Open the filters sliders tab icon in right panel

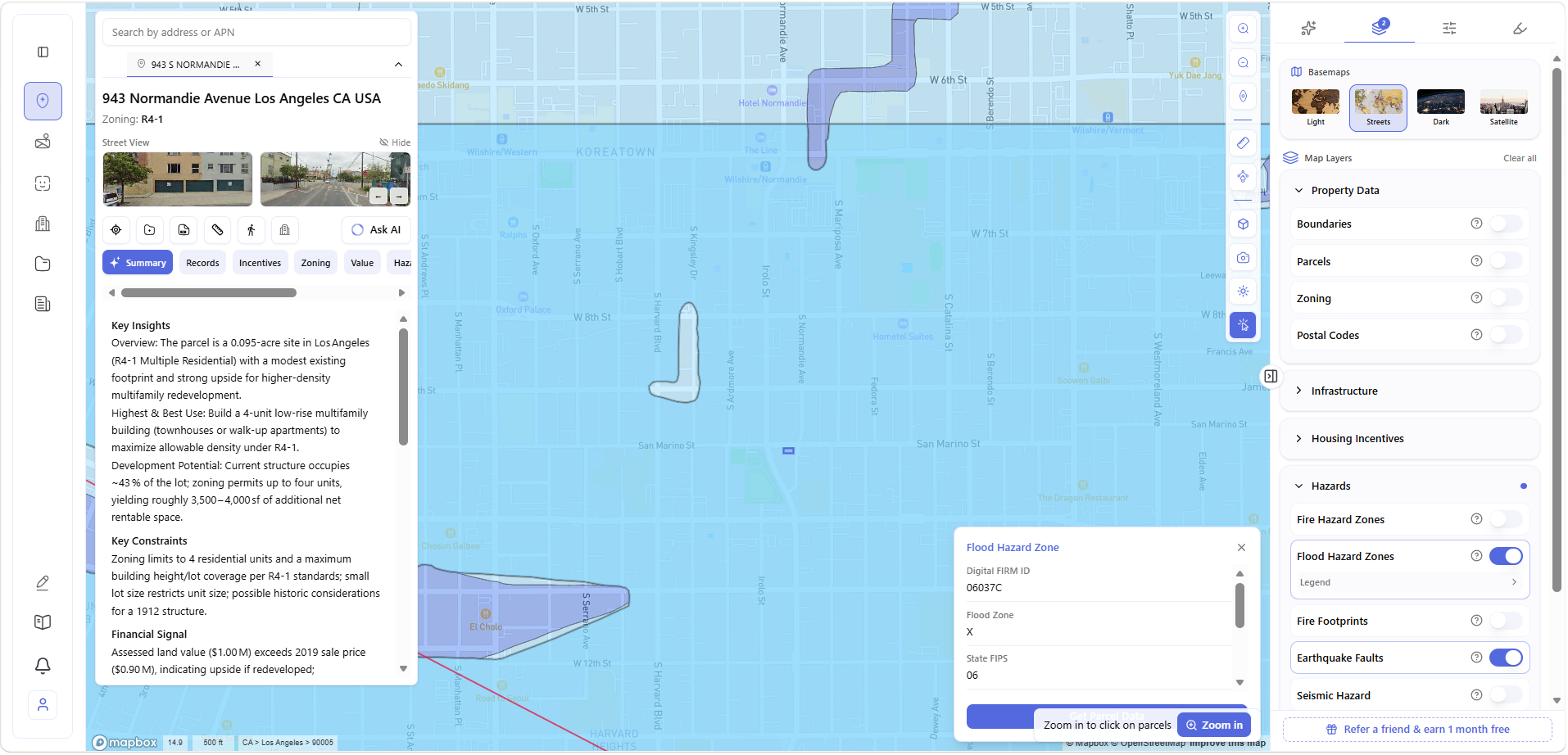tap(1449, 29)
